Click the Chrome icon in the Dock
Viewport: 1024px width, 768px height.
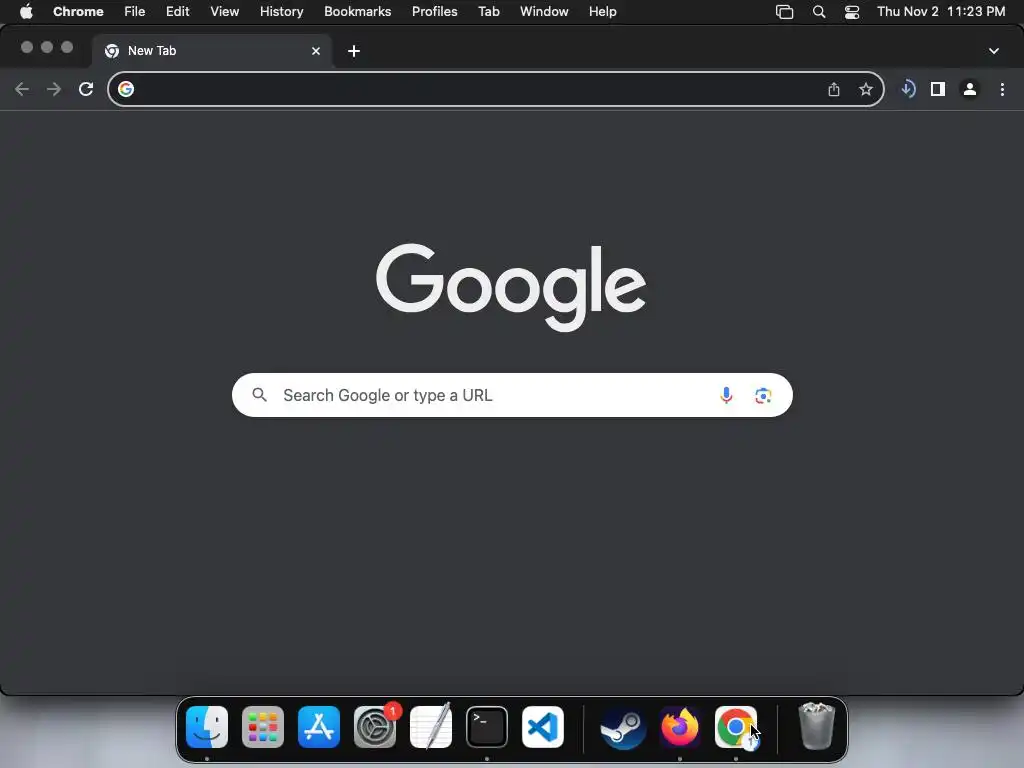click(x=736, y=727)
